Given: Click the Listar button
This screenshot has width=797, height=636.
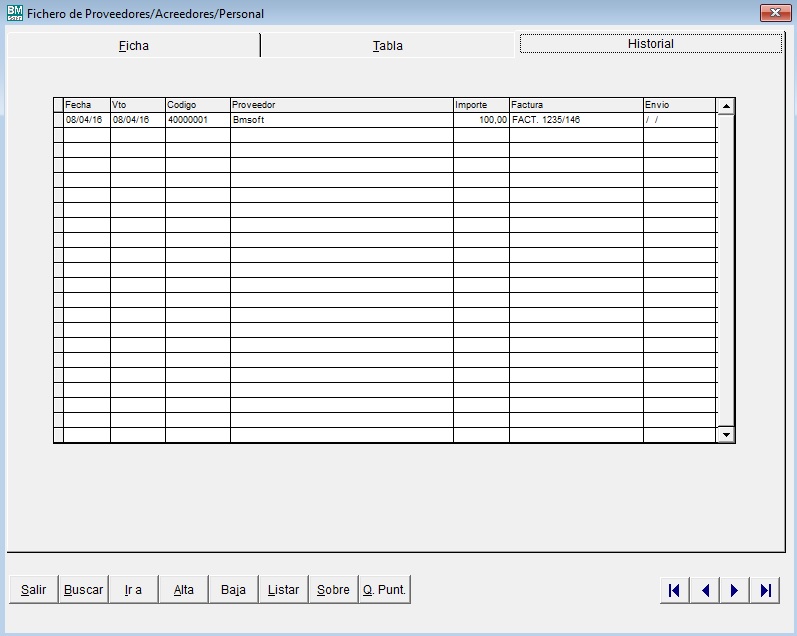Looking at the screenshot, I should tap(283, 590).
